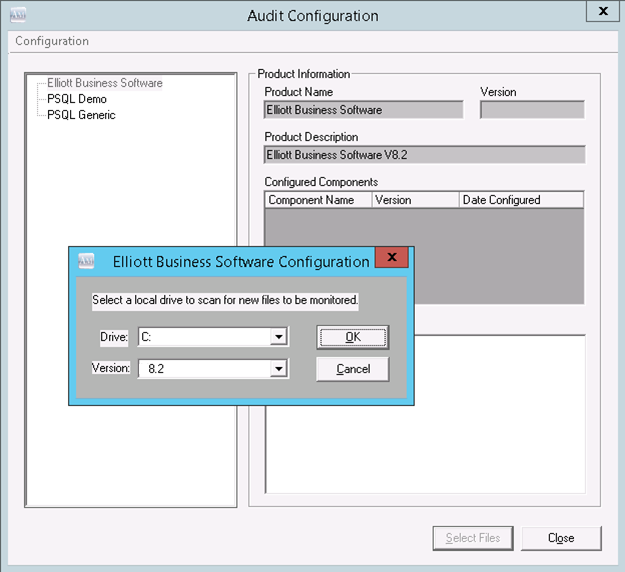The image size is (625, 572).
Task: Click the Version combo box showing 8.2
Action: coord(213,369)
